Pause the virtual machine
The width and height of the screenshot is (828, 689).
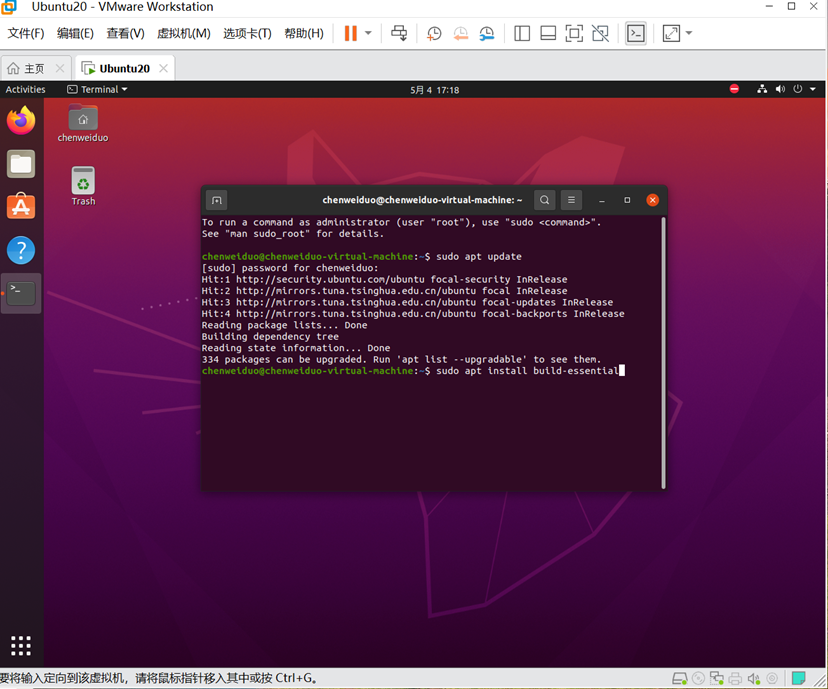pyautogui.click(x=350, y=33)
